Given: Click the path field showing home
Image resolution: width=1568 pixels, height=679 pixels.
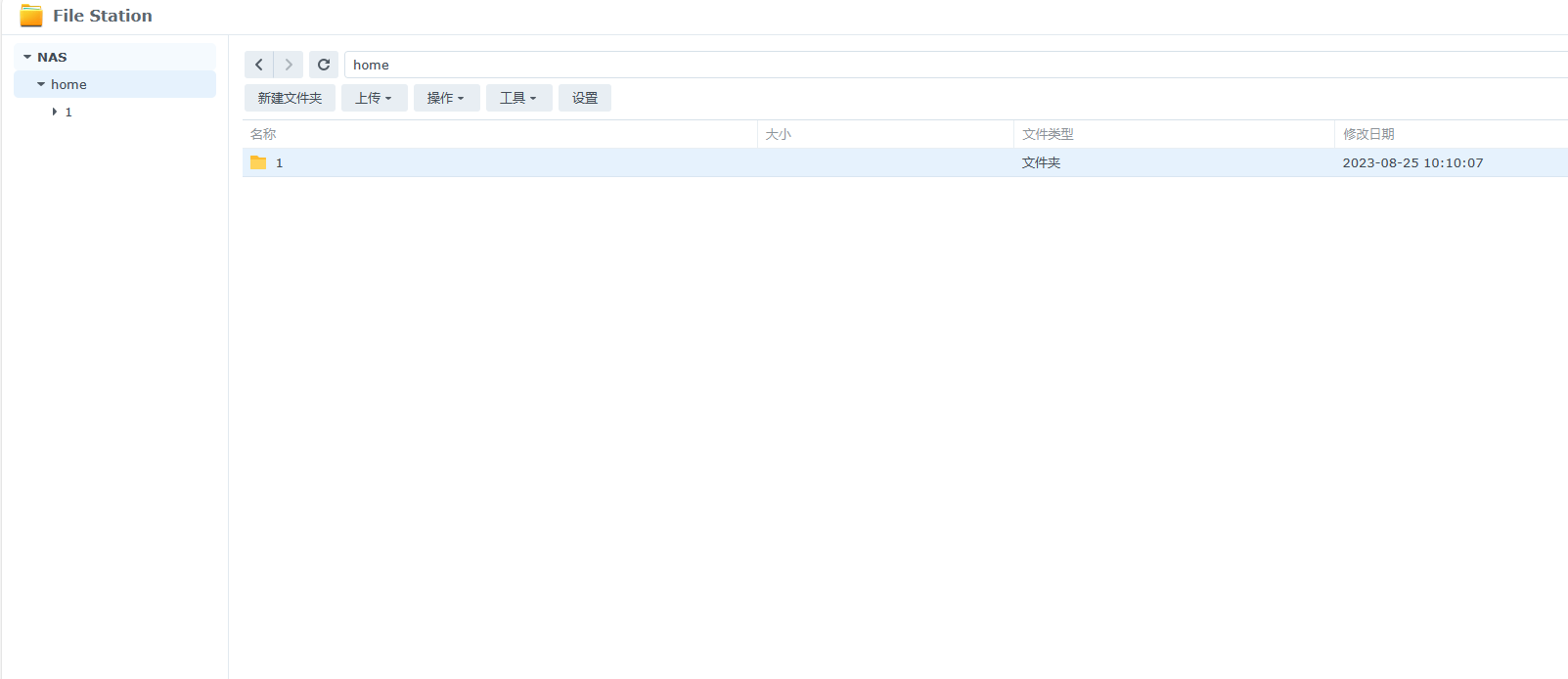Looking at the screenshot, I should pyautogui.click(x=880, y=65).
